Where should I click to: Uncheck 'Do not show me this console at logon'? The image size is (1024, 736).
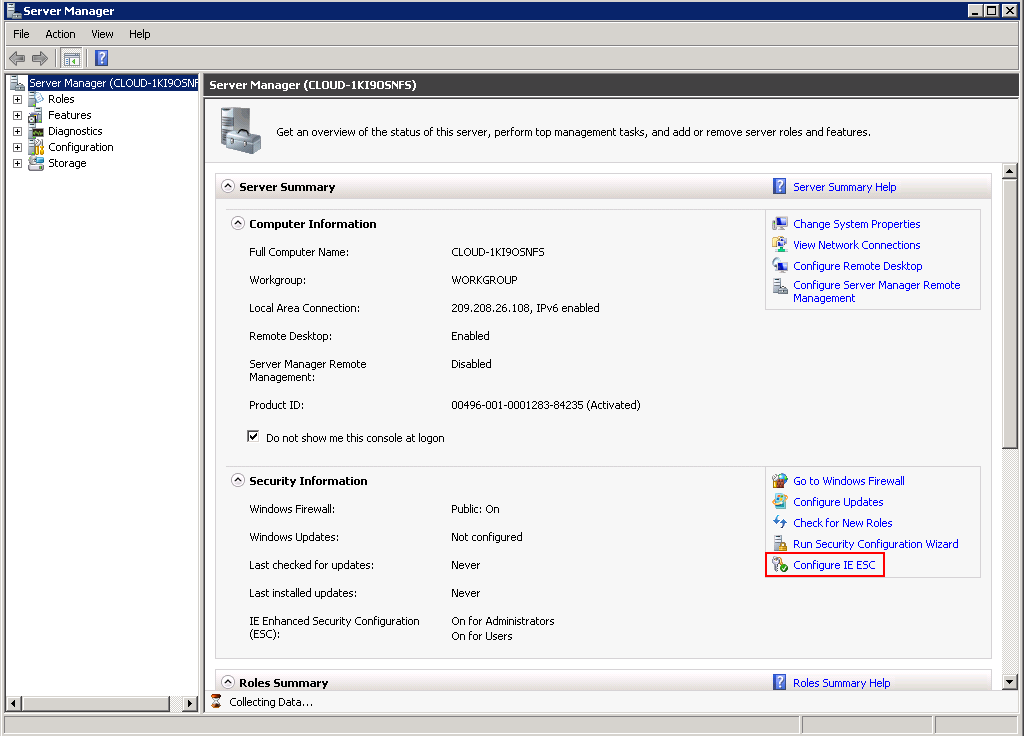coord(253,436)
